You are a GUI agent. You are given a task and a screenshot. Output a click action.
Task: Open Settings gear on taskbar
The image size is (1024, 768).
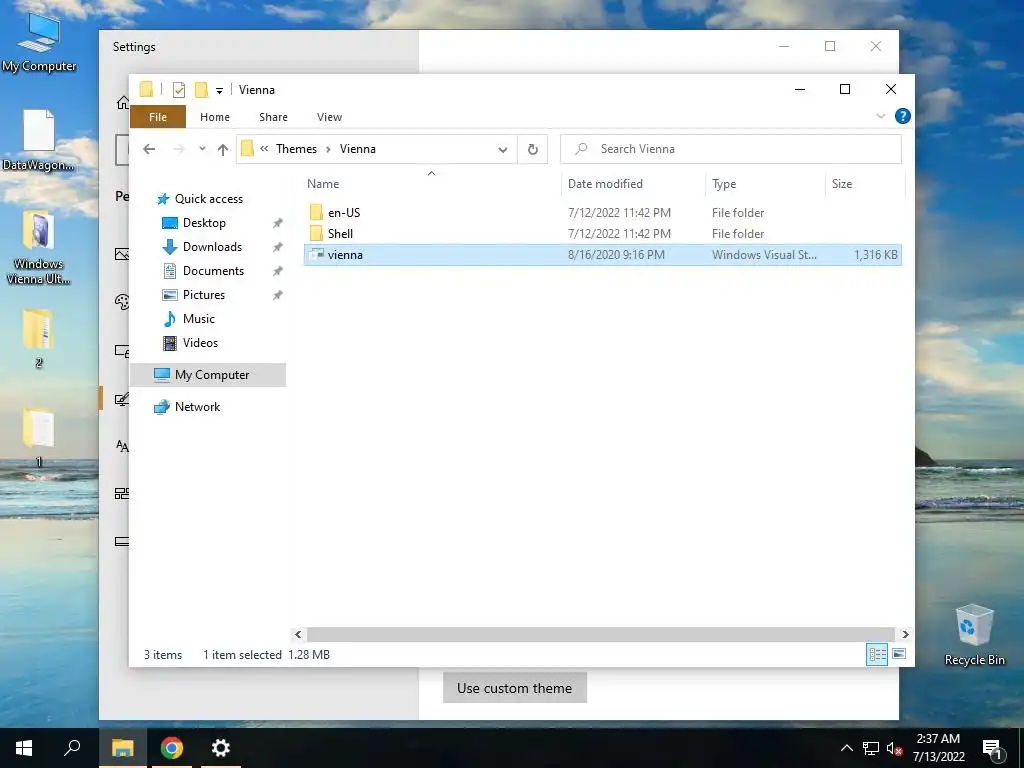click(221, 748)
